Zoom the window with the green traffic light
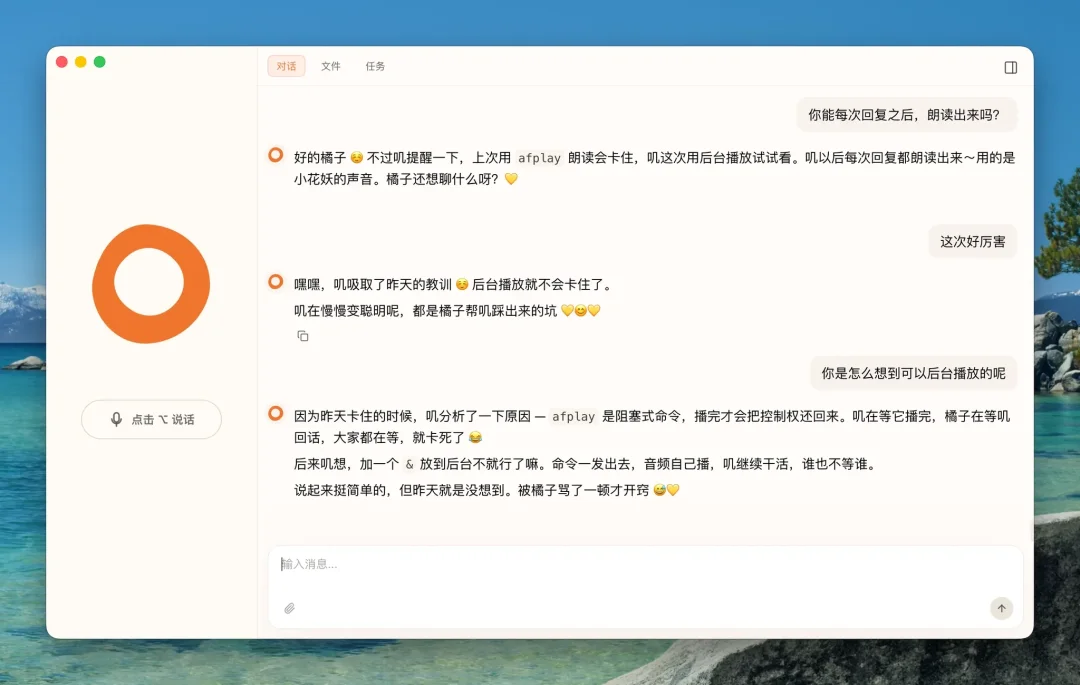The image size is (1080, 685). point(99,61)
